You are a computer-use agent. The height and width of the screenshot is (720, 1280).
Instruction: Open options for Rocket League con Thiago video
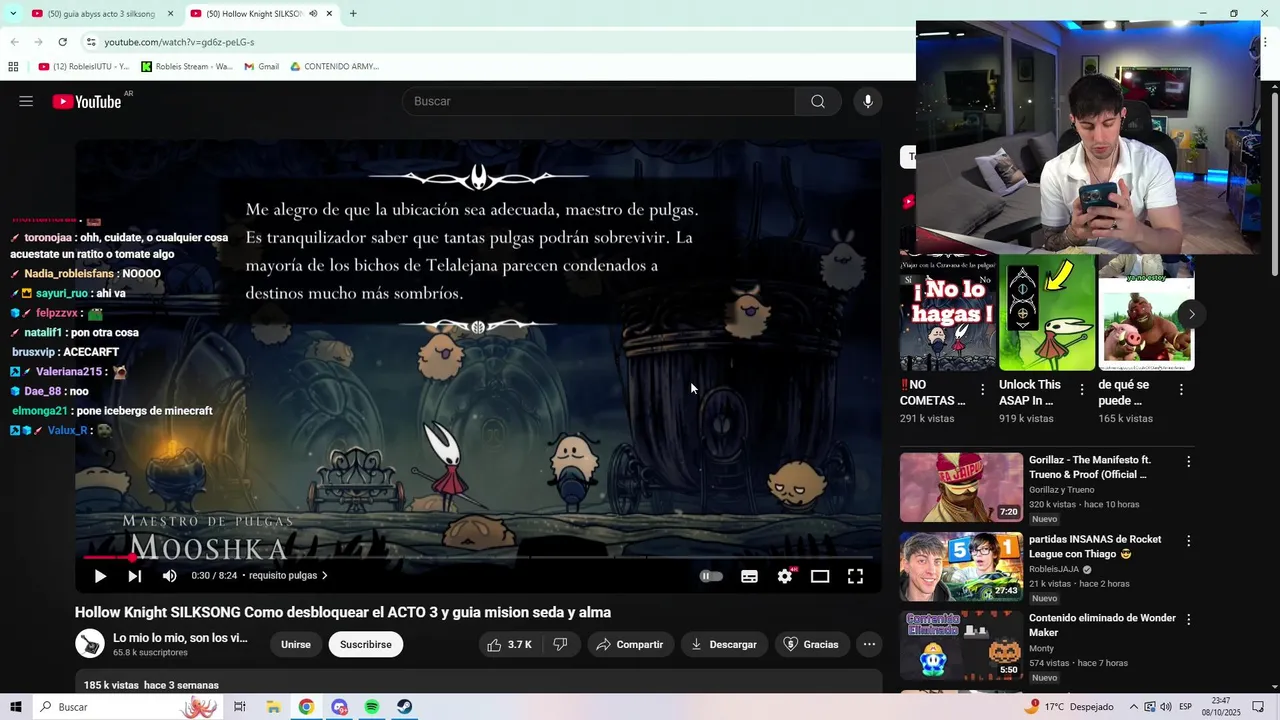(1188, 541)
